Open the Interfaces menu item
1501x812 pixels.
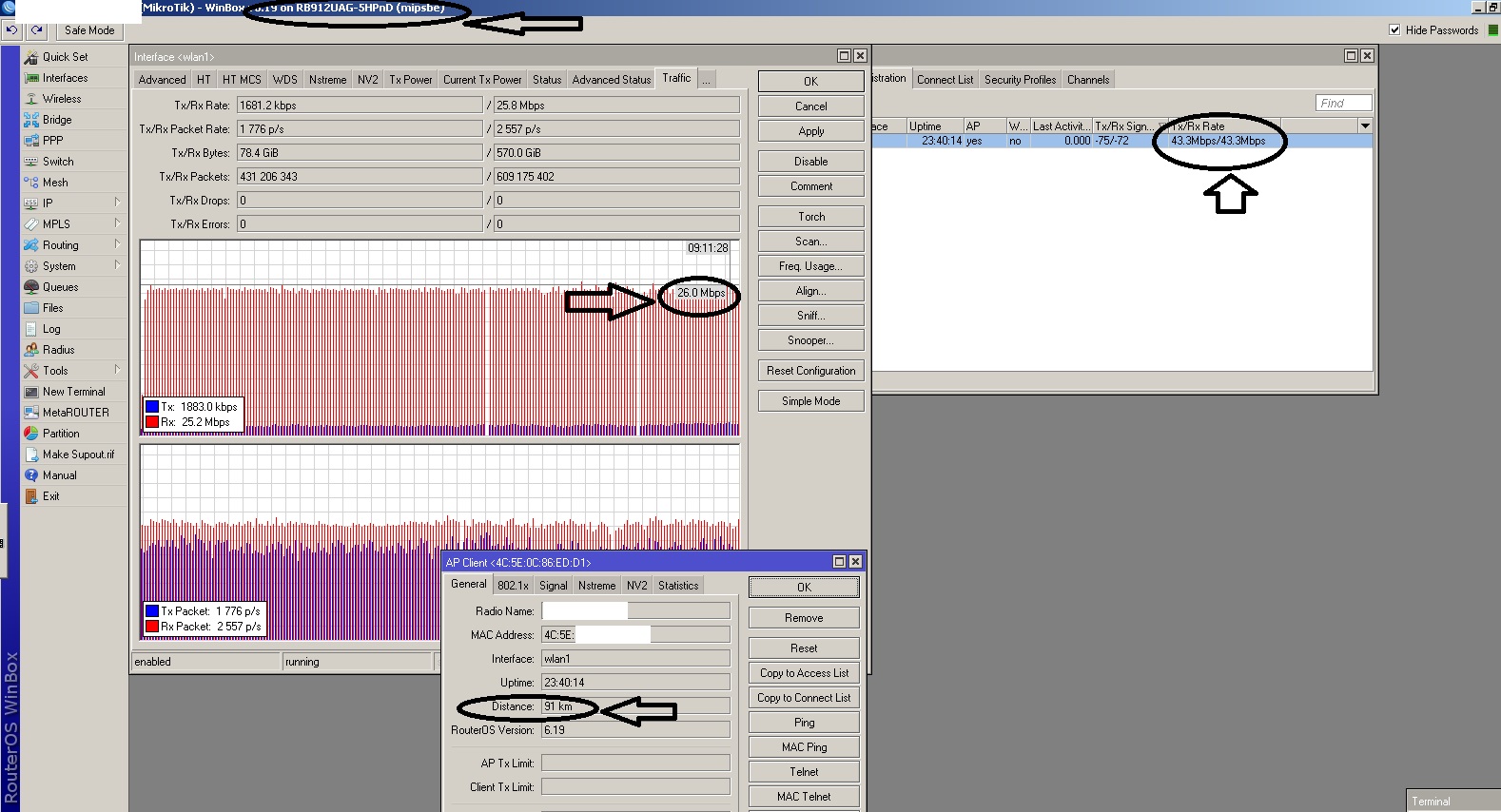65,78
